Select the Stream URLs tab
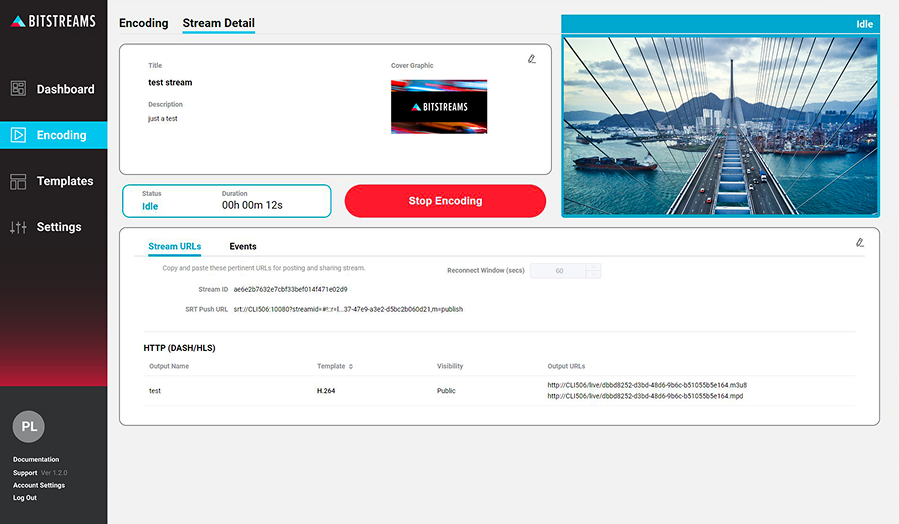This screenshot has width=899, height=524. click(174, 247)
